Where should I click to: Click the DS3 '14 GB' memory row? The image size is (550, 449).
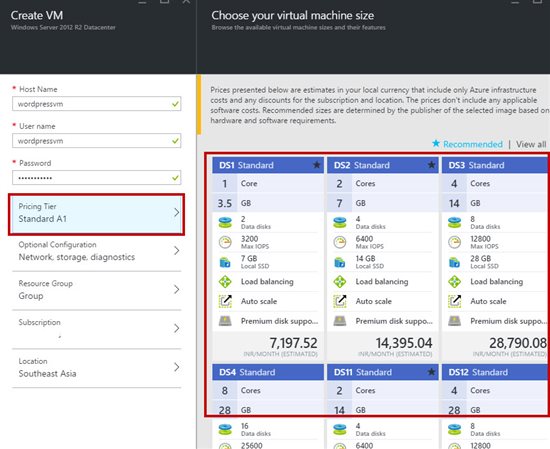(496, 203)
